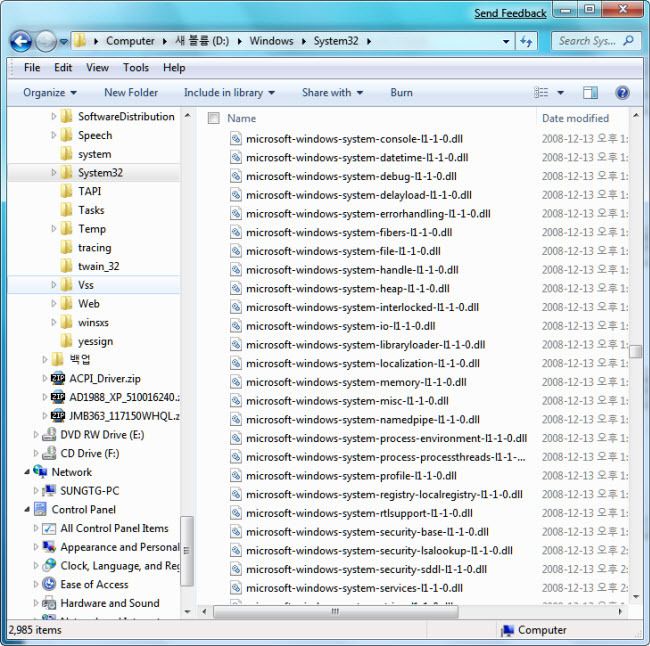The image size is (650, 646).
Task: Click Computer in the address breadcrumb
Action: [130, 41]
